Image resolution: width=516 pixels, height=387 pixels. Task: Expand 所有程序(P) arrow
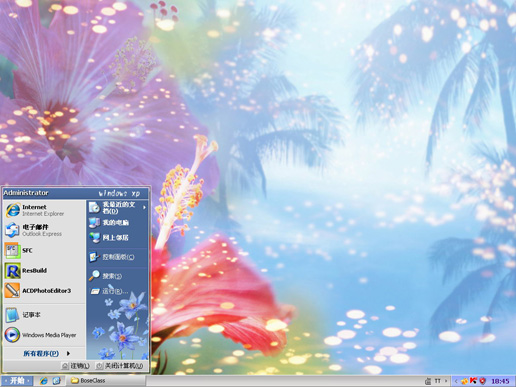68,353
